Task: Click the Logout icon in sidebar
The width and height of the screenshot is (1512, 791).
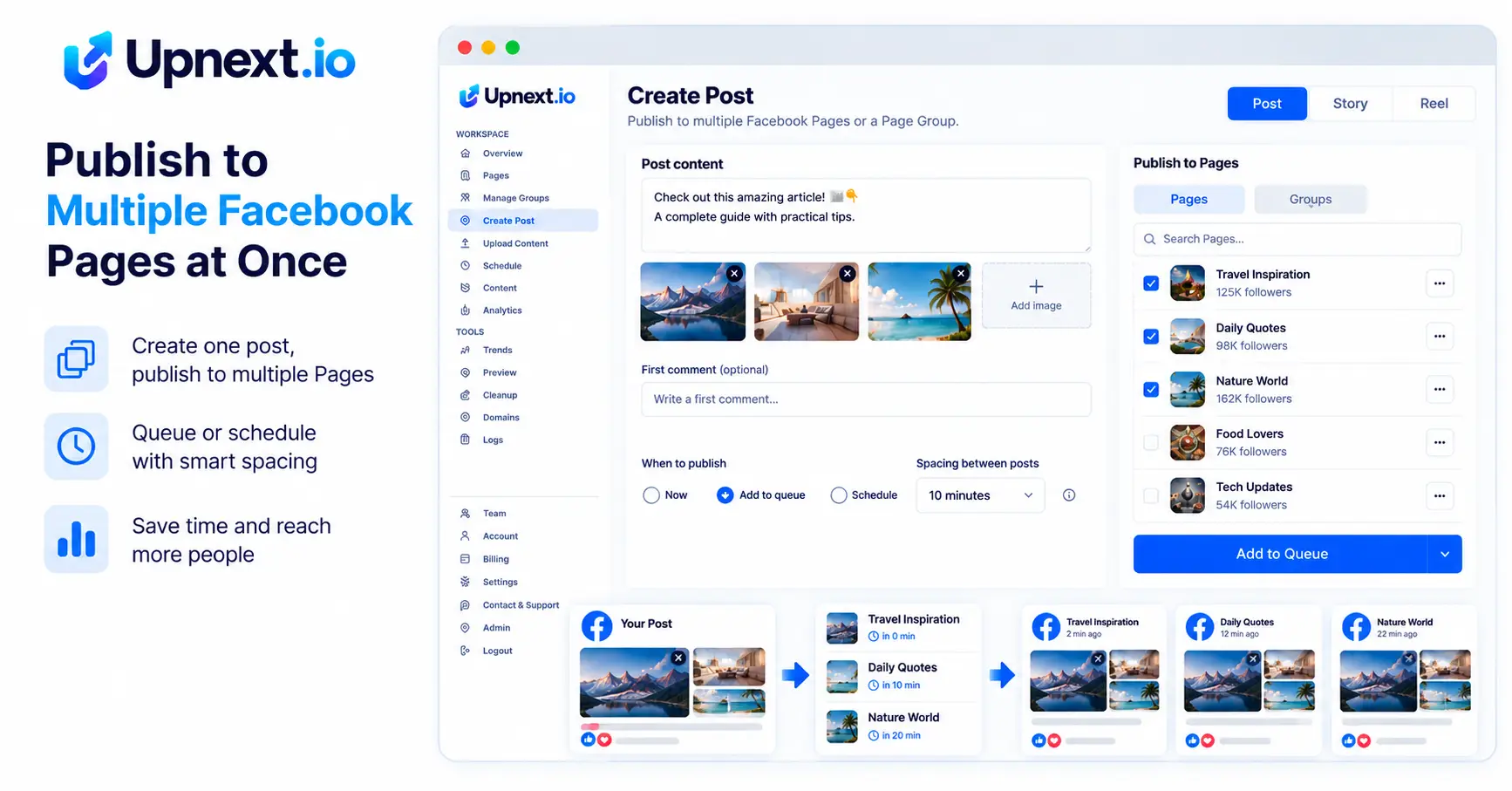Action: (x=465, y=651)
